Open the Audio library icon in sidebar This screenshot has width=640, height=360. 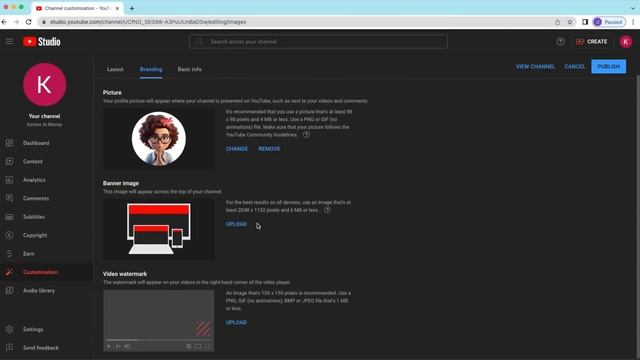point(9,290)
